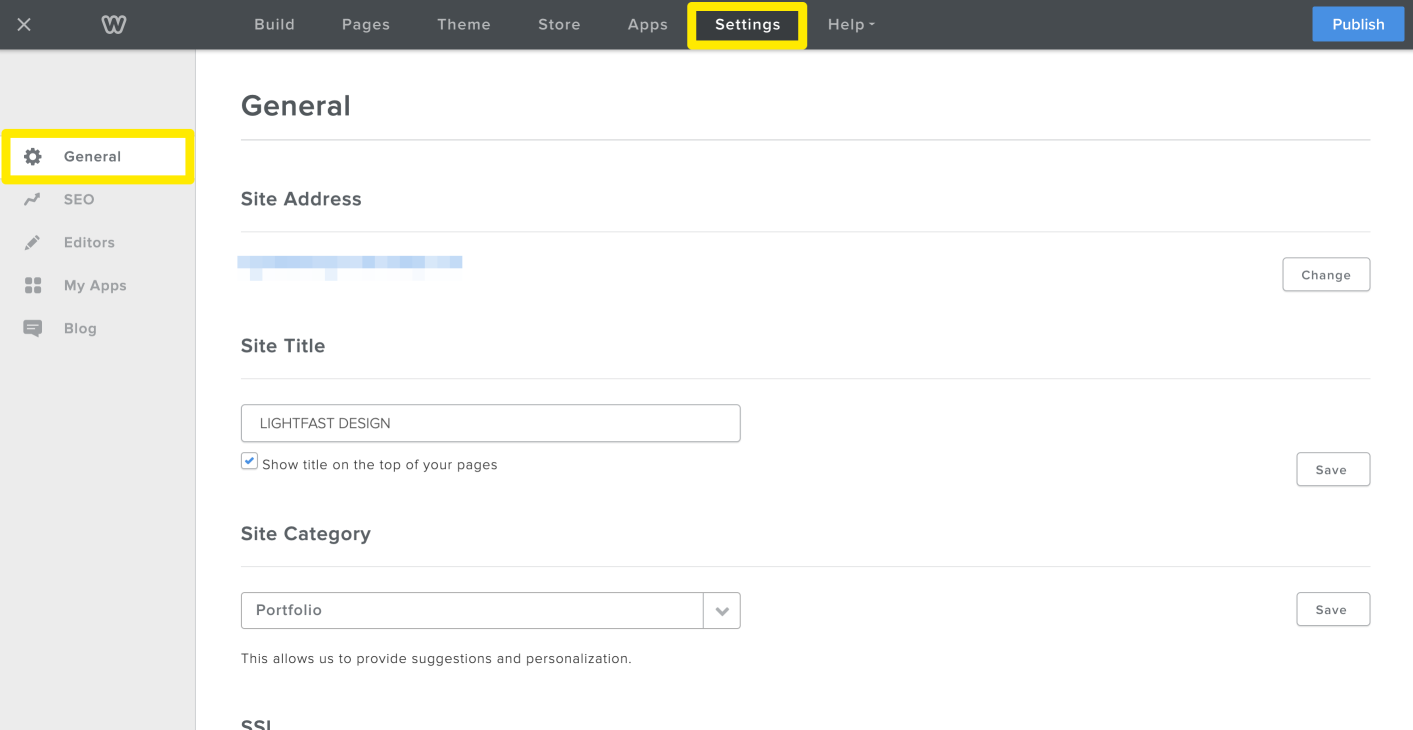1413x730 pixels.
Task: Select the Apps tab
Action: point(648,24)
